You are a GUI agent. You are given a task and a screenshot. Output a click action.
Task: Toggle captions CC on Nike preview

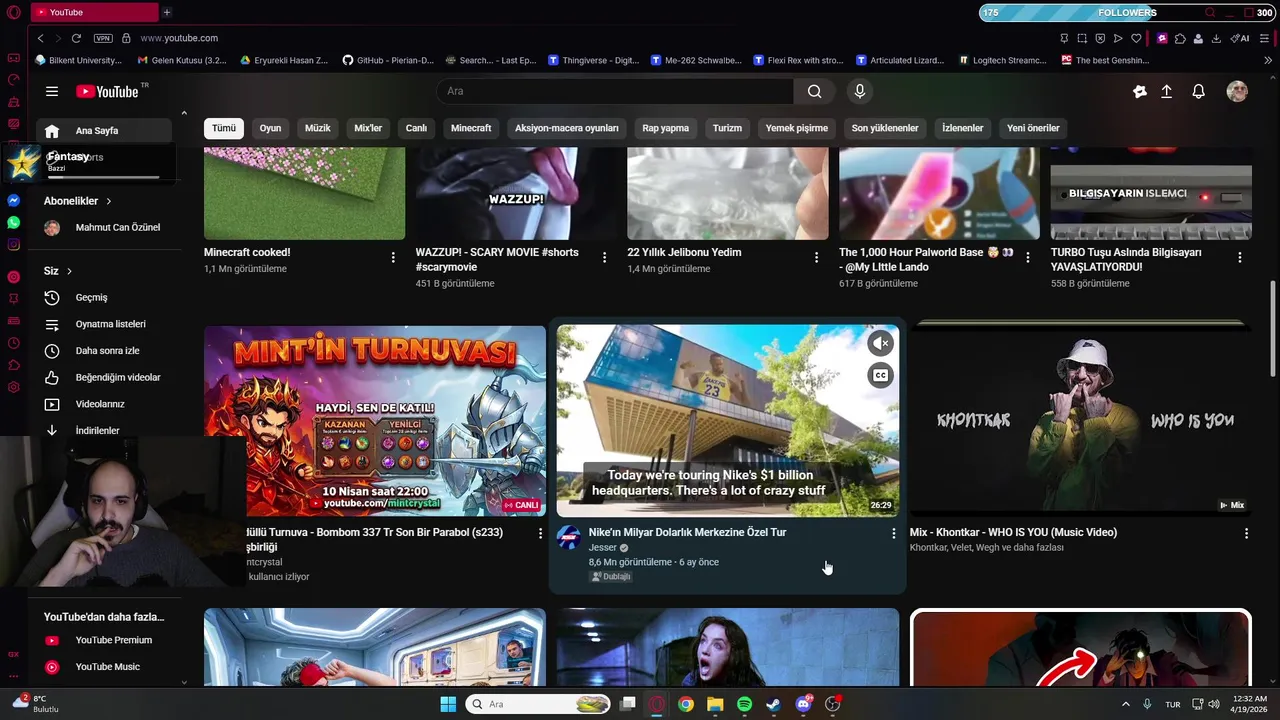point(880,376)
